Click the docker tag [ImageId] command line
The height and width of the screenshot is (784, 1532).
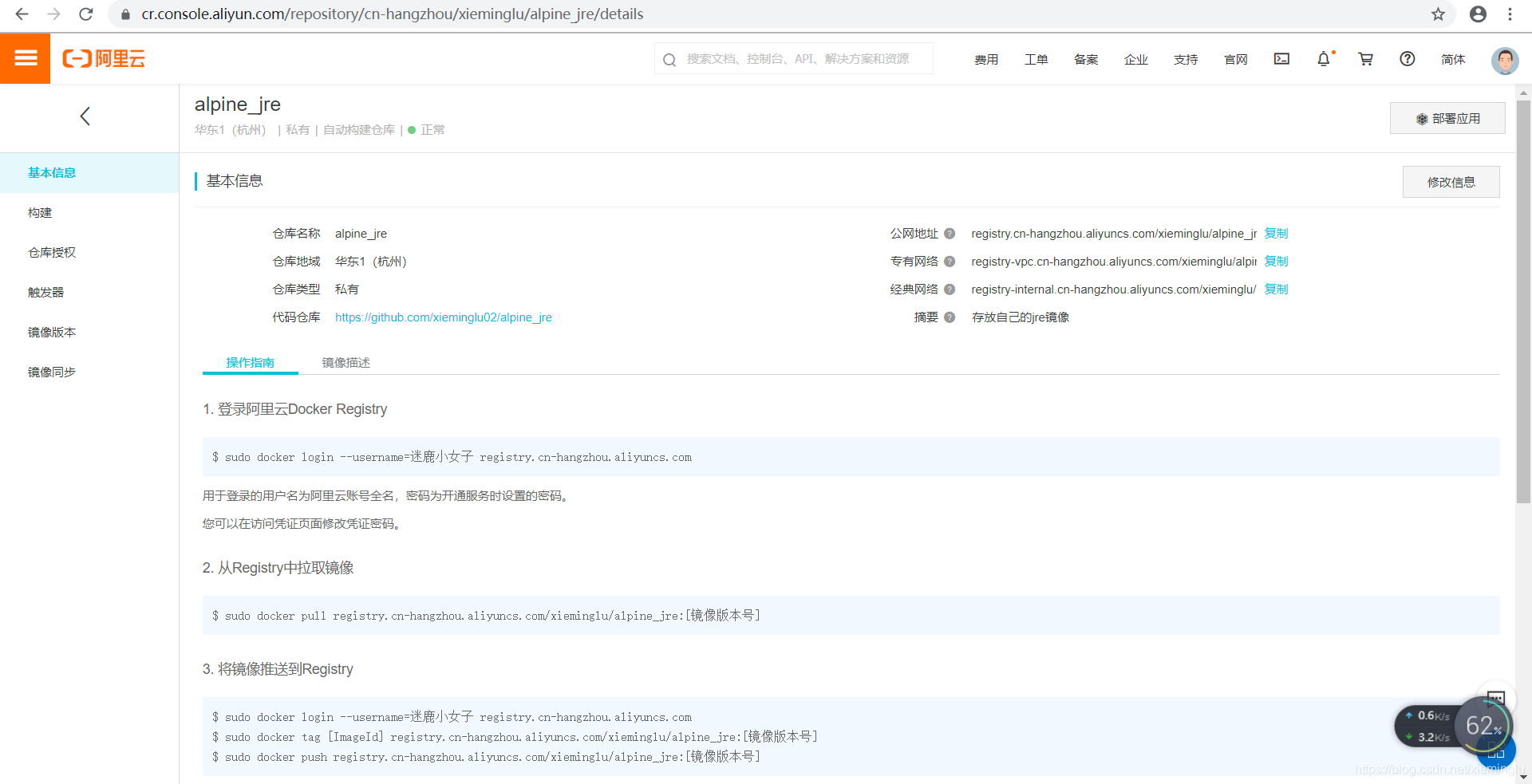pos(515,737)
